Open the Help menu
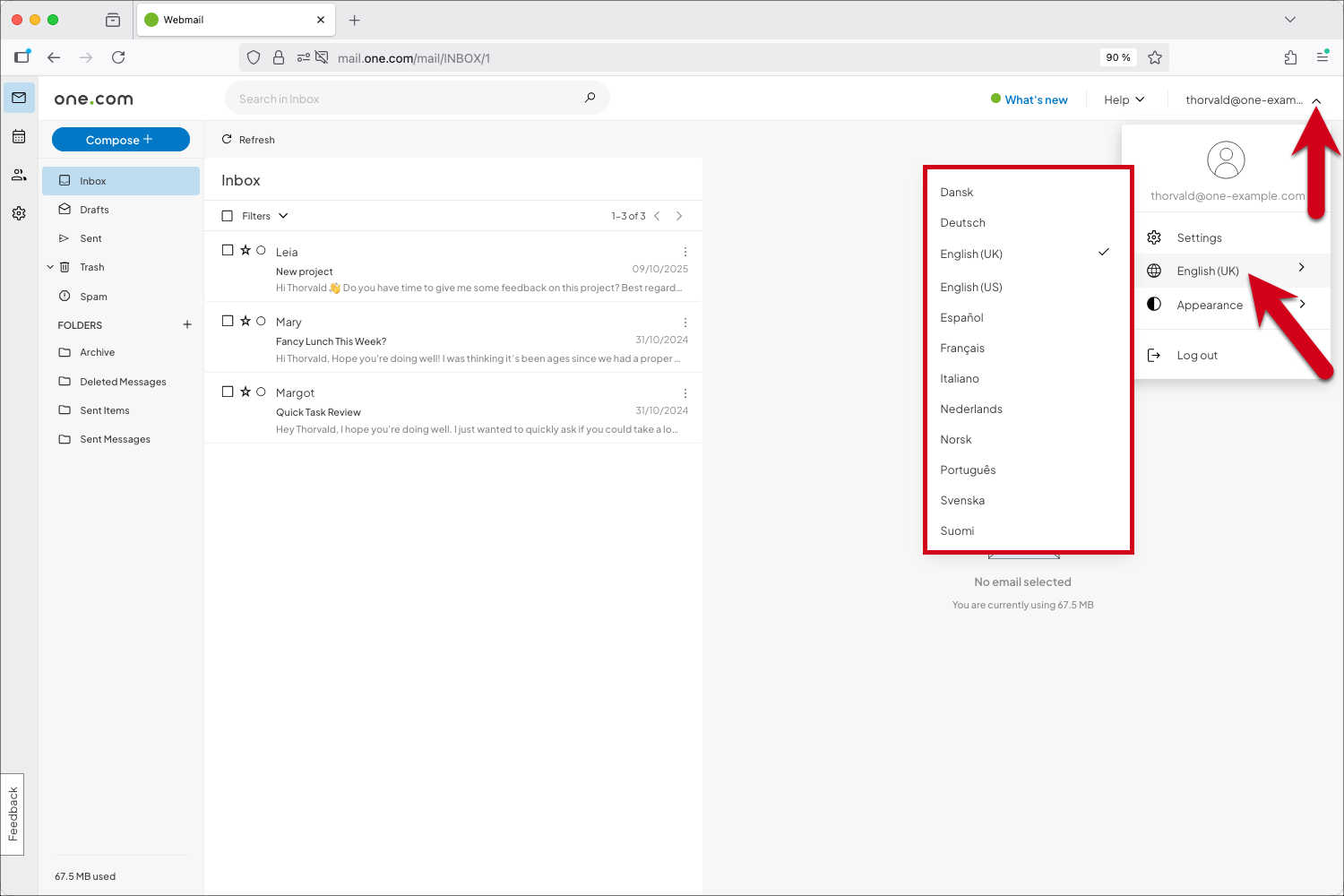The image size is (1344, 896). 1123,99
